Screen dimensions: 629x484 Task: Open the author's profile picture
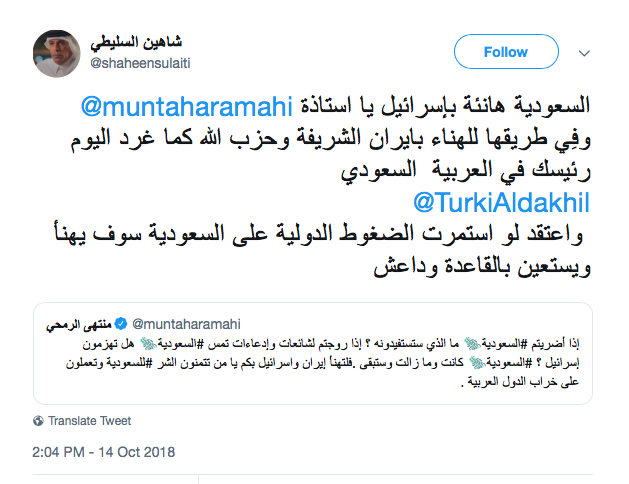(58, 51)
